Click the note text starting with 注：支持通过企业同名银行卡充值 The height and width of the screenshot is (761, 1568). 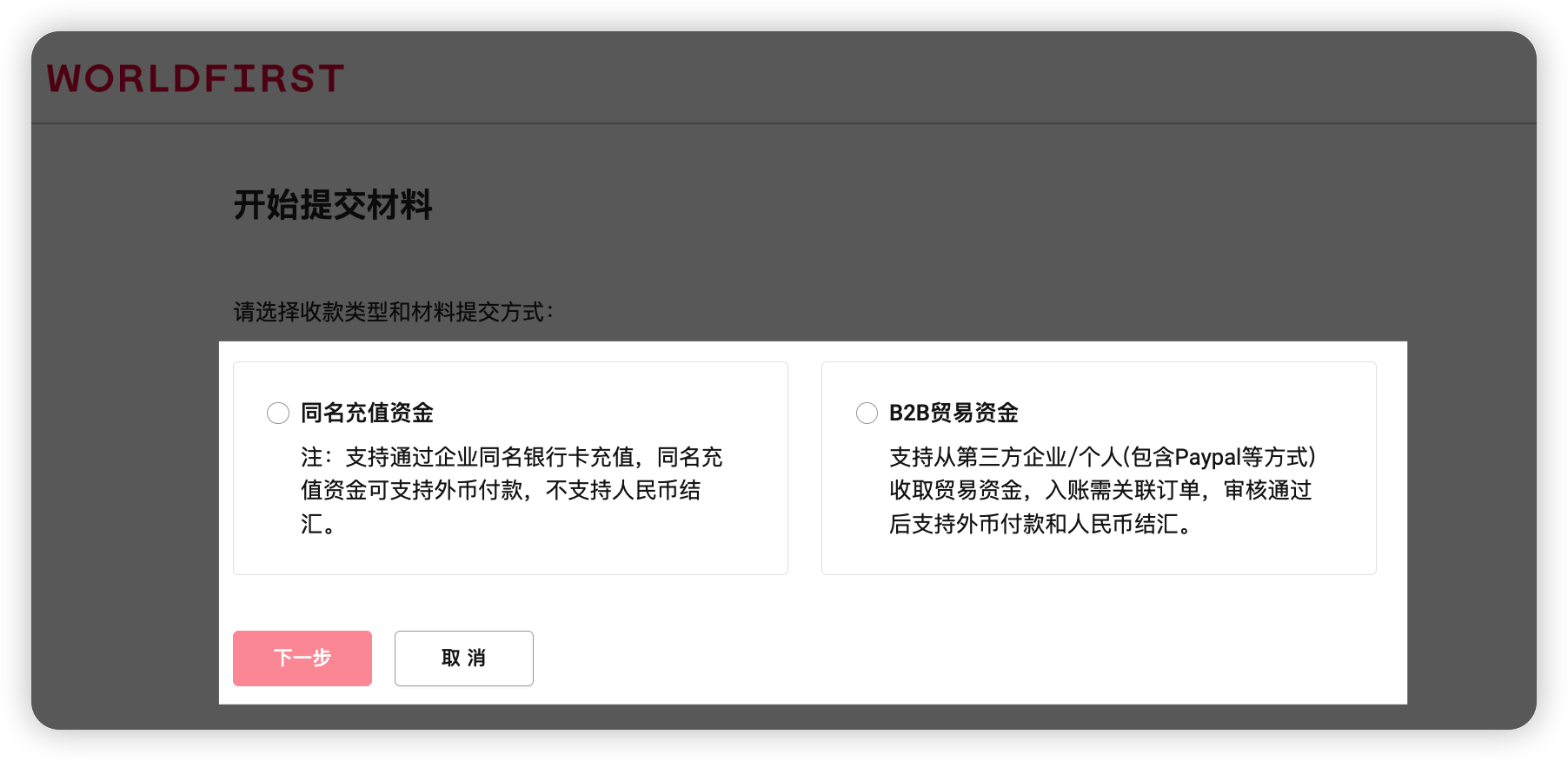pyautogui.click(x=512, y=490)
